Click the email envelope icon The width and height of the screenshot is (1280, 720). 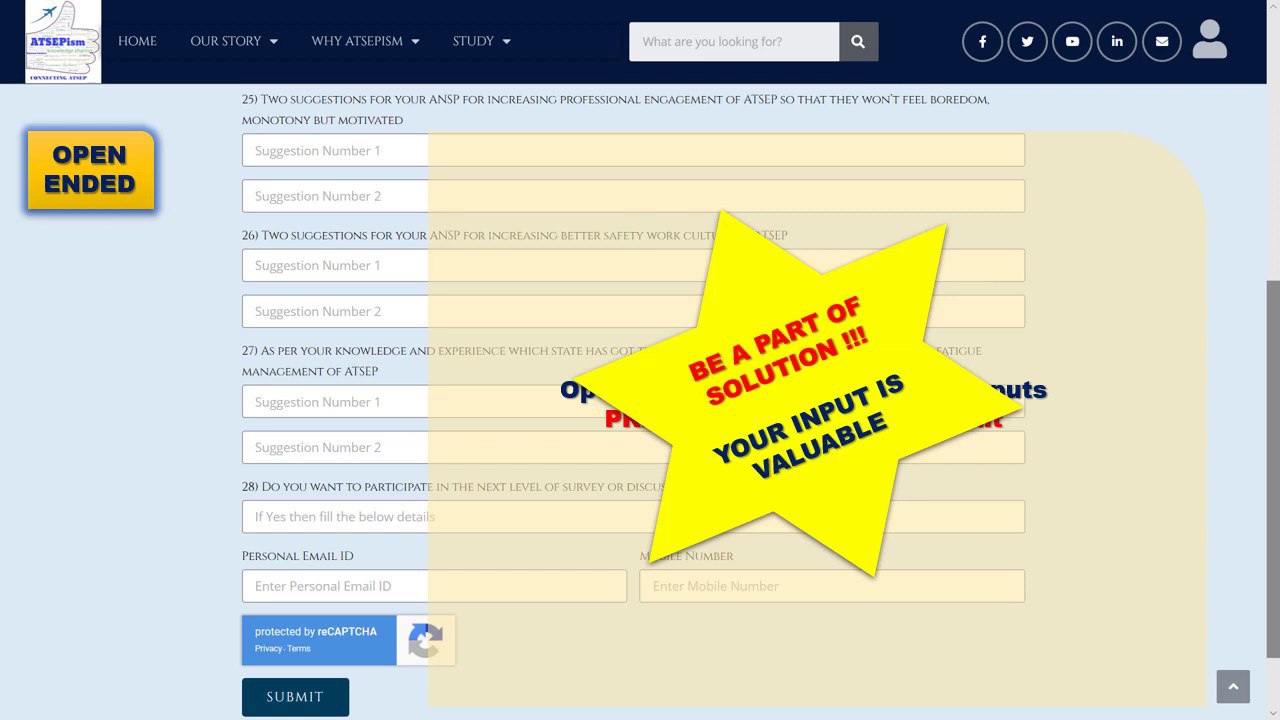[1162, 42]
